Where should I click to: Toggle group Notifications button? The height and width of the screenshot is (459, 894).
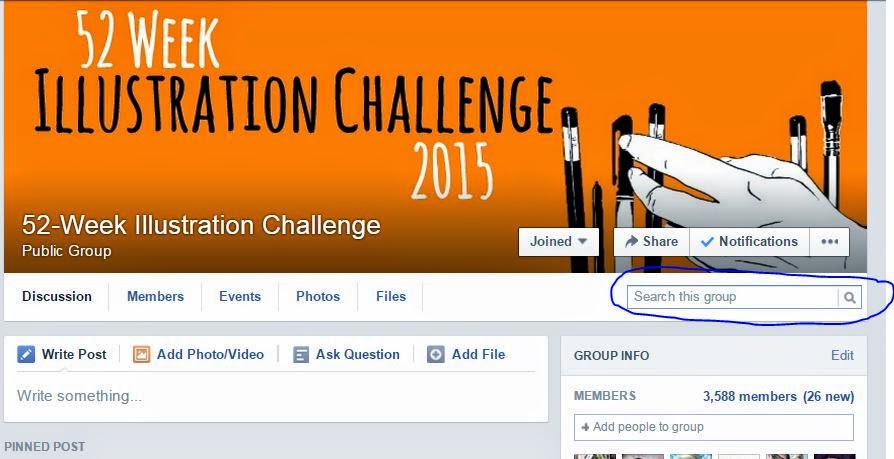pyautogui.click(x=749, y=242)
